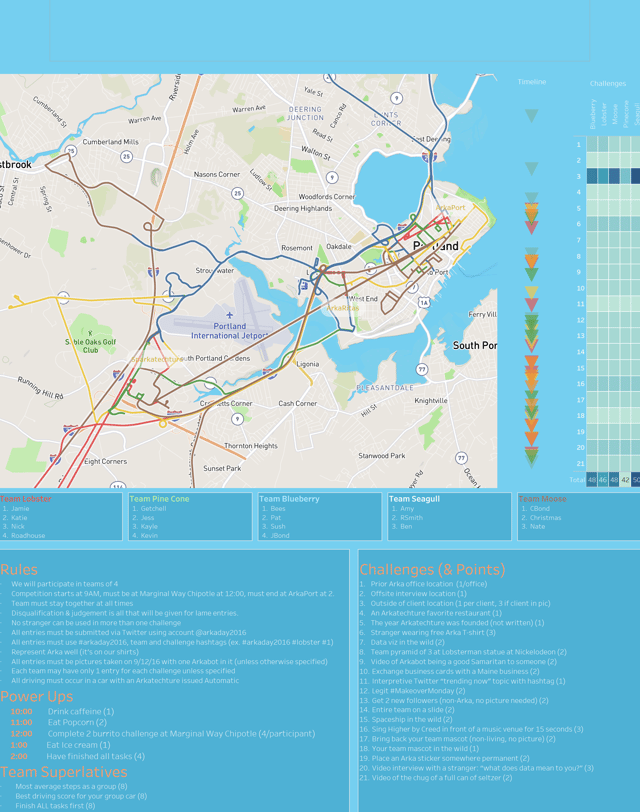Select the Team Lobster header

26,499
